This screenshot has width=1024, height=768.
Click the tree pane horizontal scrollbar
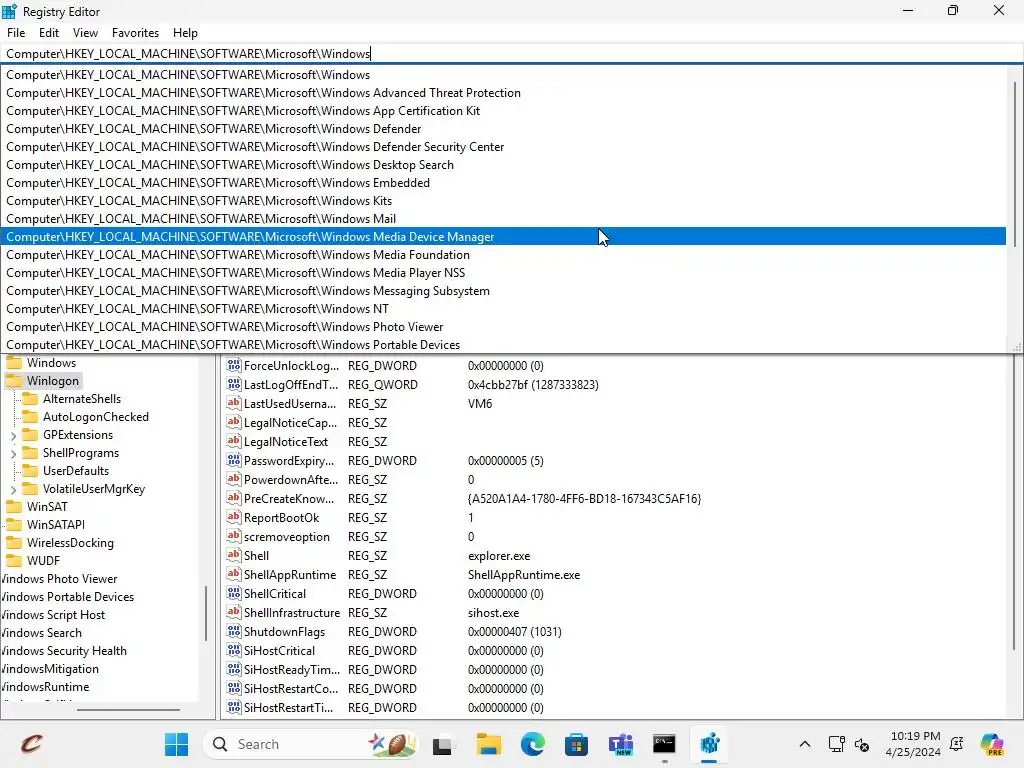tap(129, 709)
